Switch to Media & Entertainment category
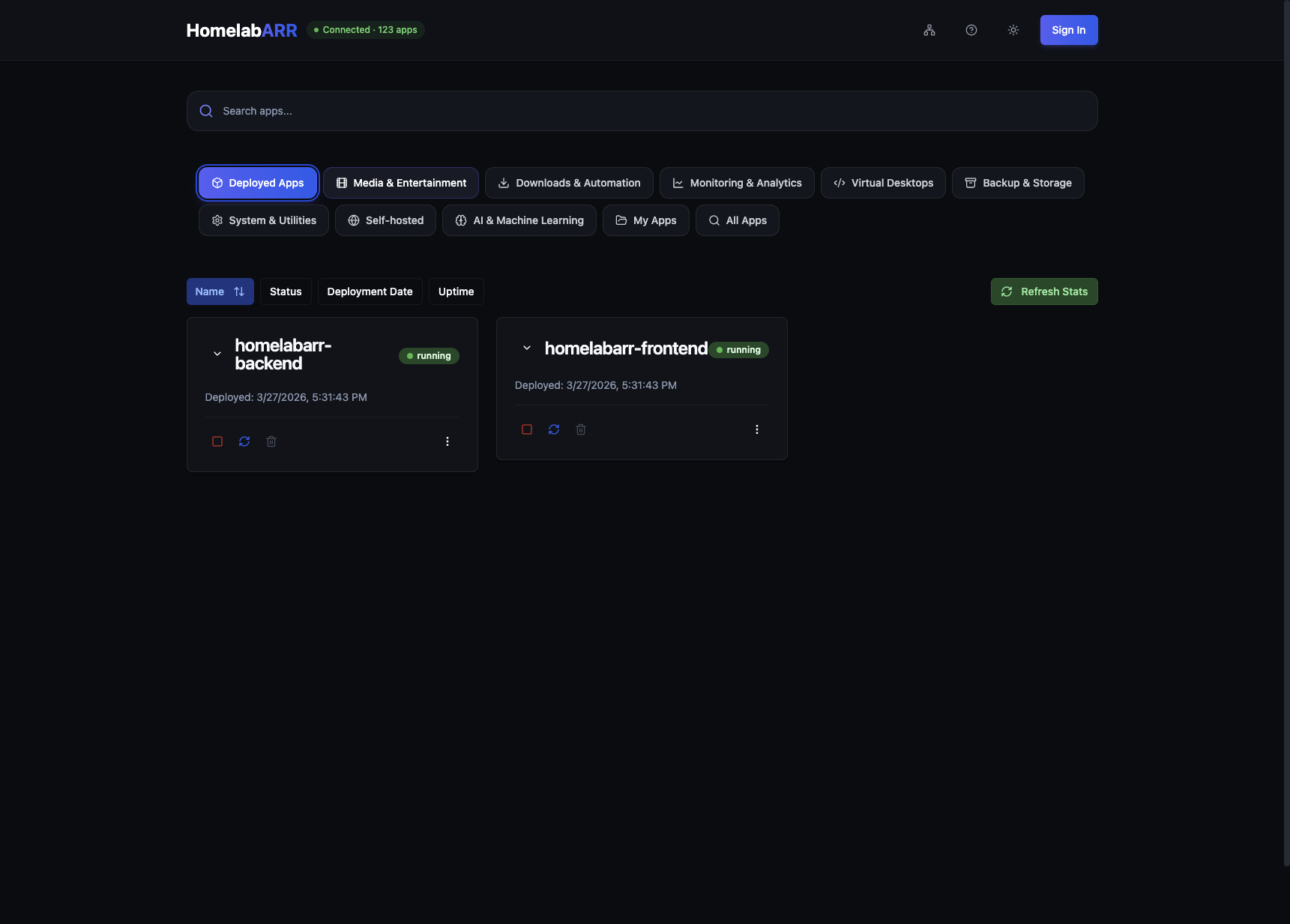The image size is (1290, 924). tap(401, 183)
